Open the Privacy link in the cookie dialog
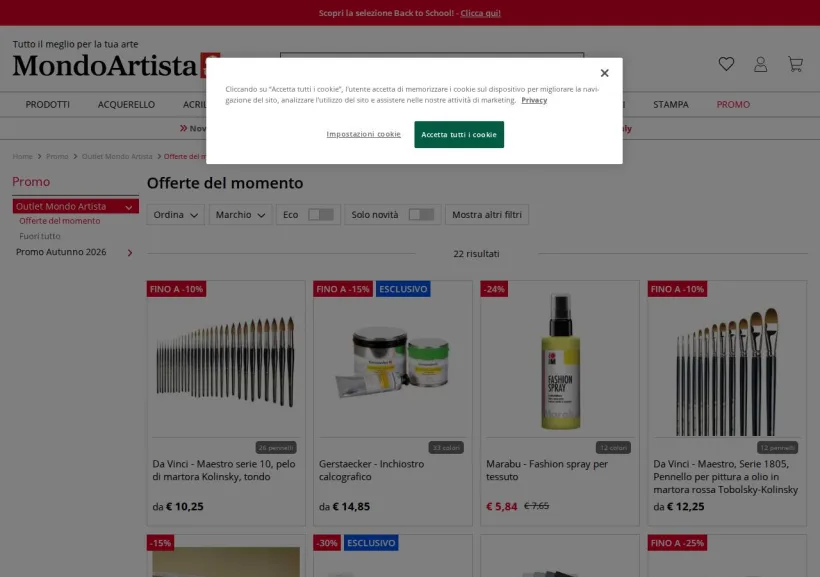 534,100
